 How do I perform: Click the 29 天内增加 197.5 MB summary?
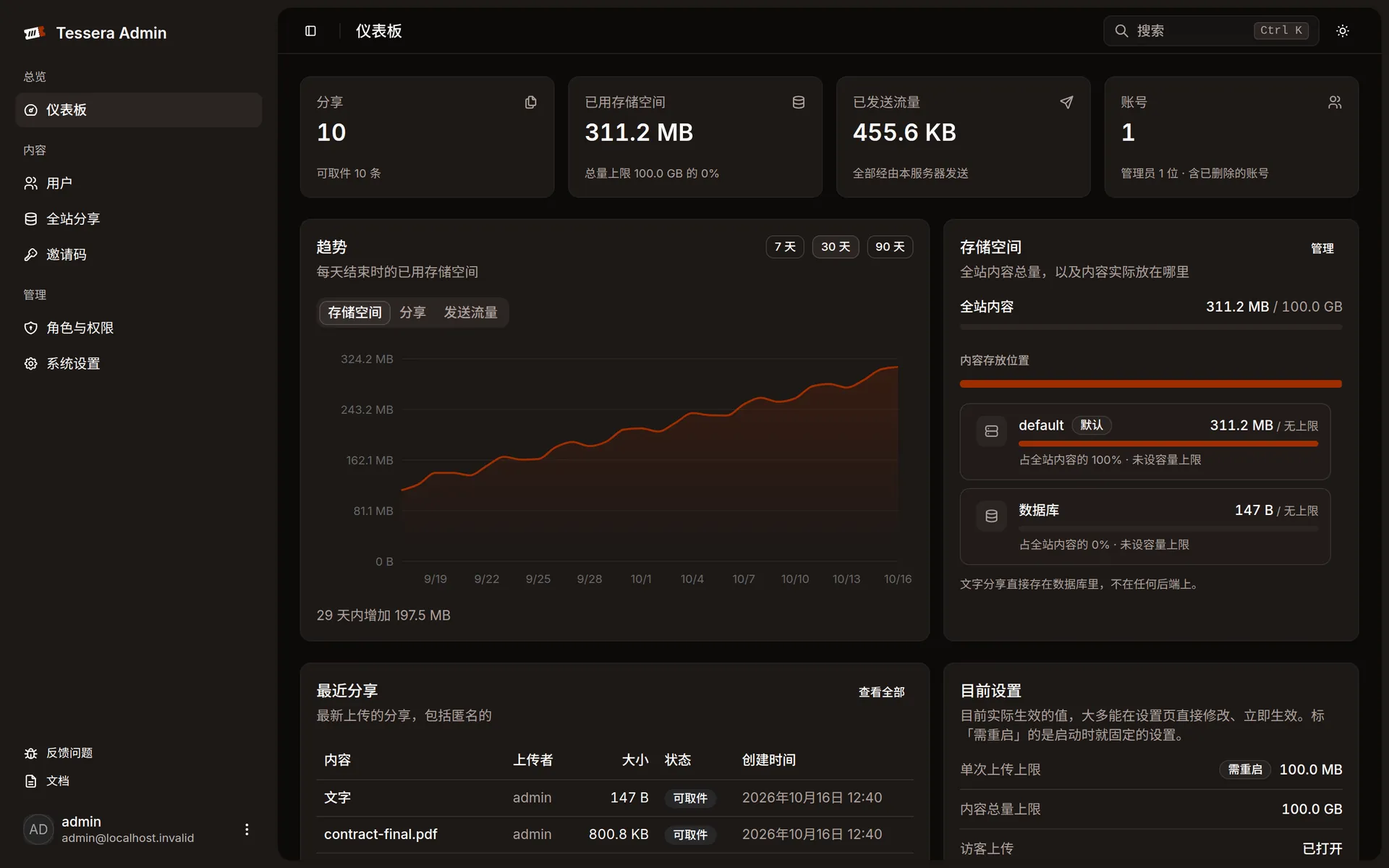pos(383,616)
